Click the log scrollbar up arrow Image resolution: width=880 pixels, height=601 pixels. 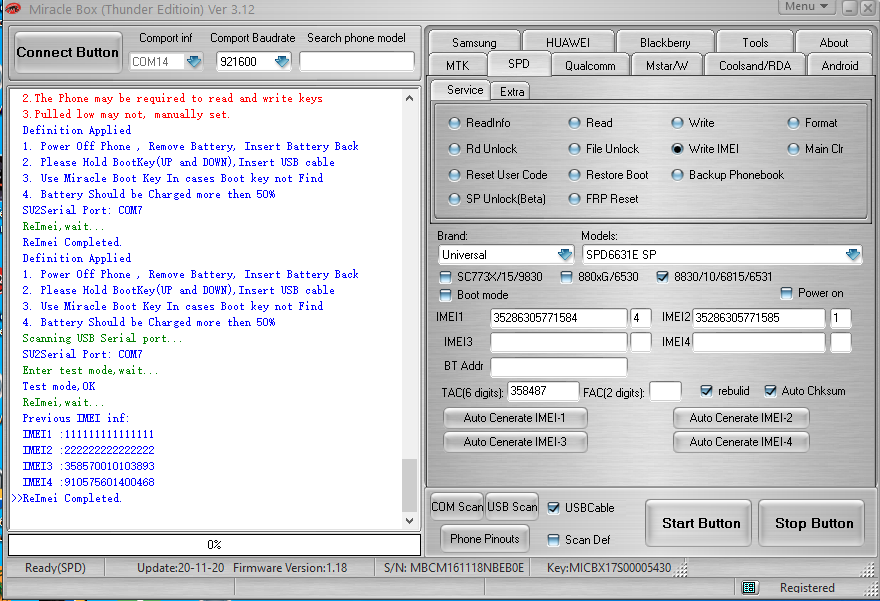(410, 98)
